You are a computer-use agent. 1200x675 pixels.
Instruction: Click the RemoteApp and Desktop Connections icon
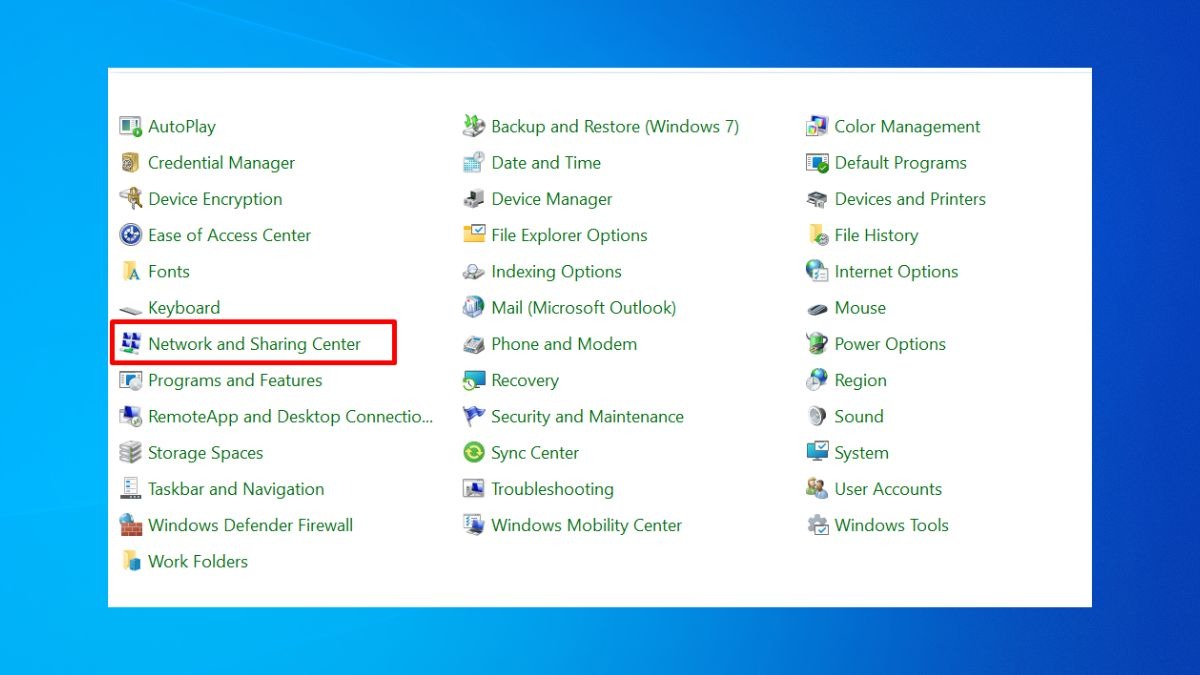pyautogui.click(x=131, y=416)
